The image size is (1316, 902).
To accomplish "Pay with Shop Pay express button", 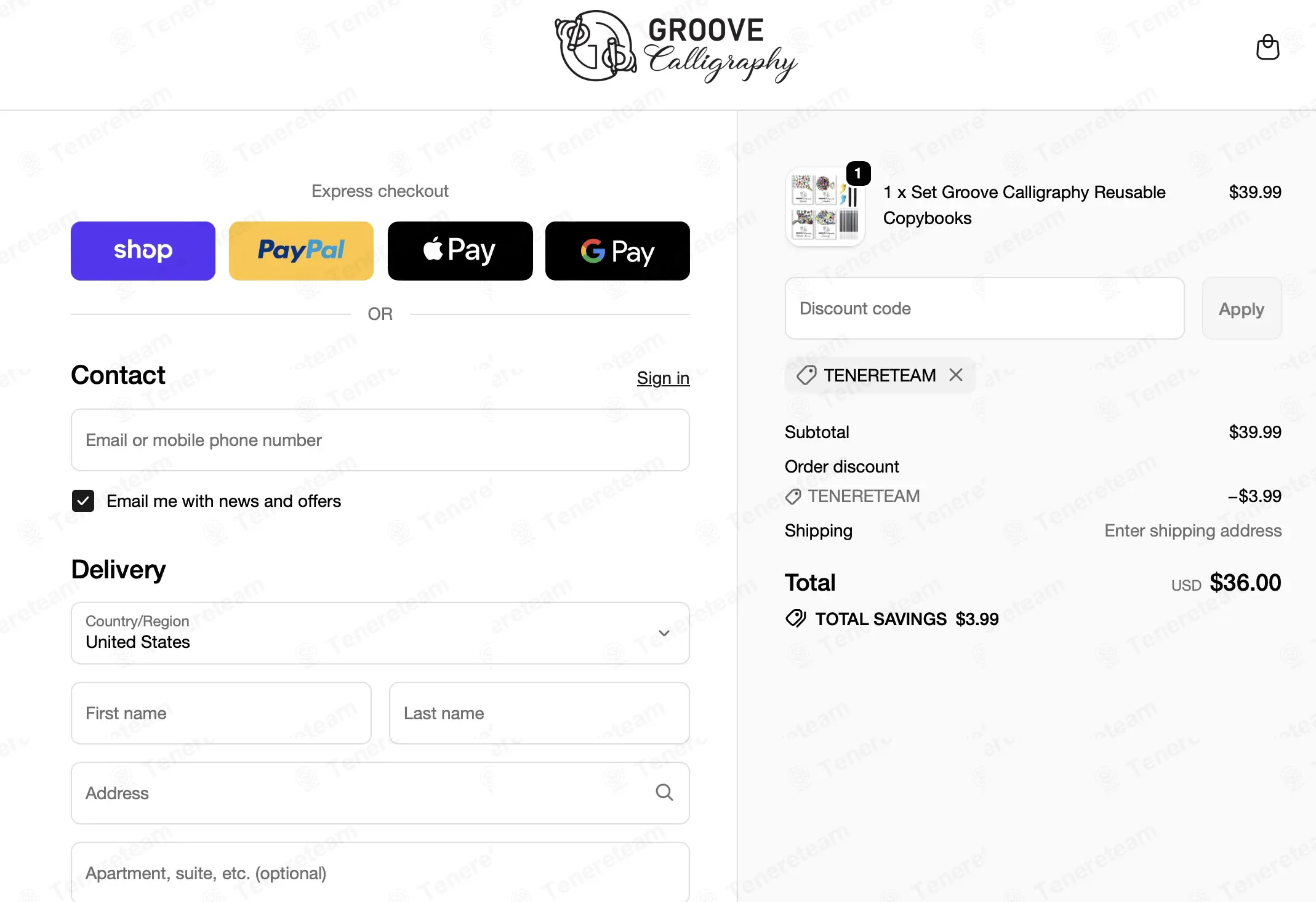I will point(143,251).
